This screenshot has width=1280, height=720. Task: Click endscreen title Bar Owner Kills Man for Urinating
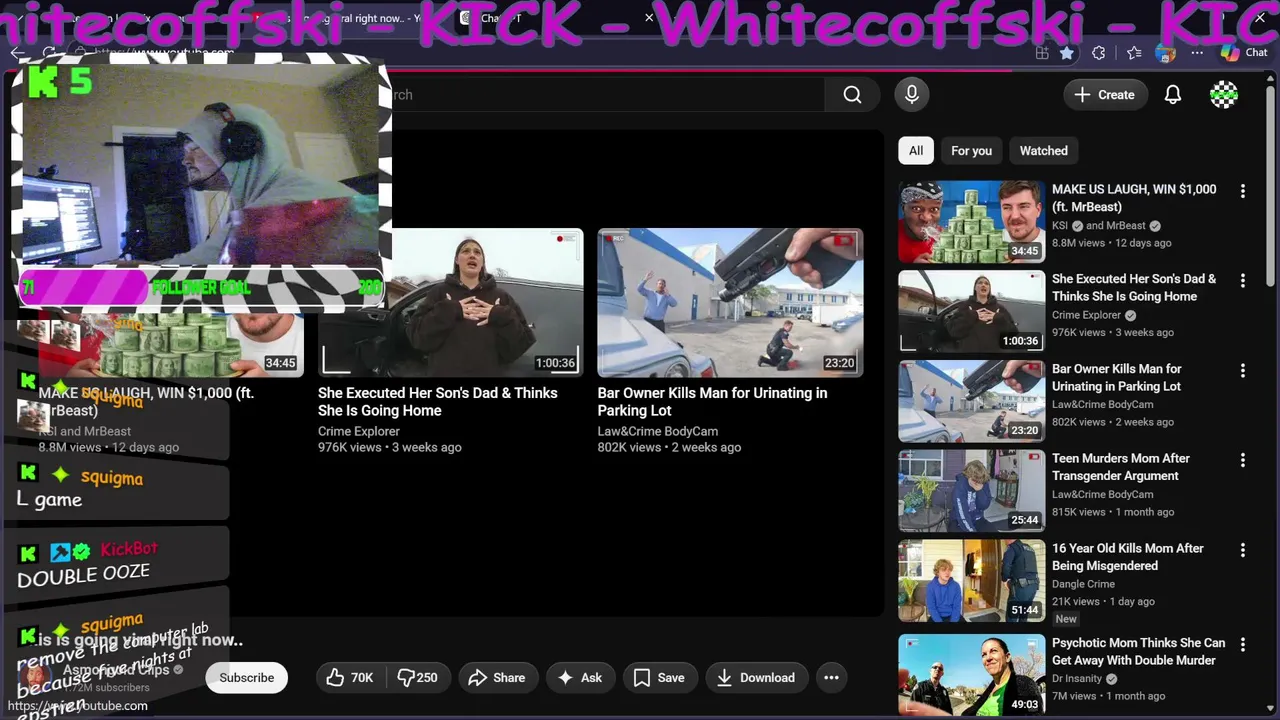[712, 402]
